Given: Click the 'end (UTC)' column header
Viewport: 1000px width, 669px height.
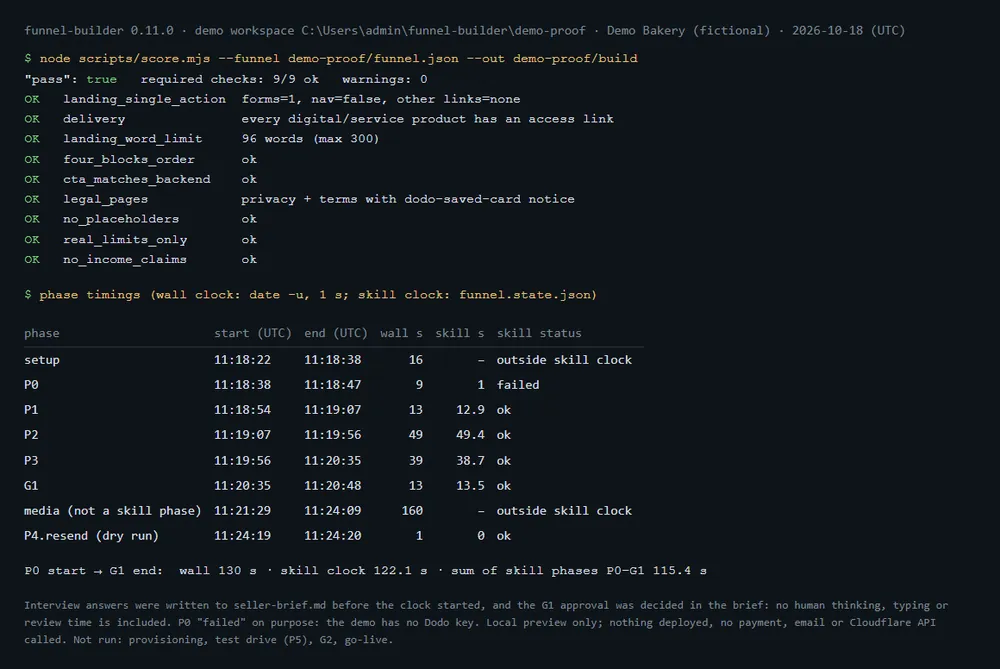Looking at the screenshot, I should [x=336, y=333].
